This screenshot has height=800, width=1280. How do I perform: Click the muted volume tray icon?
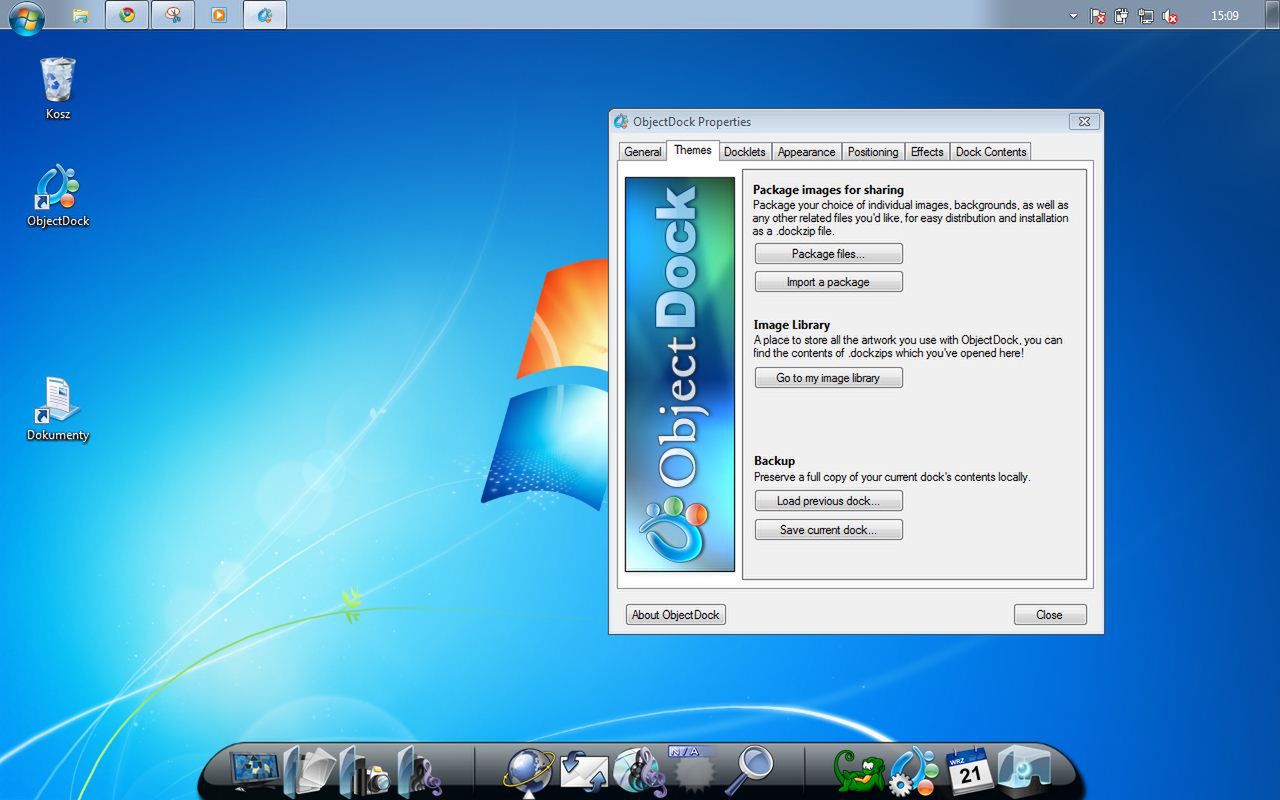pos(1170,16)
